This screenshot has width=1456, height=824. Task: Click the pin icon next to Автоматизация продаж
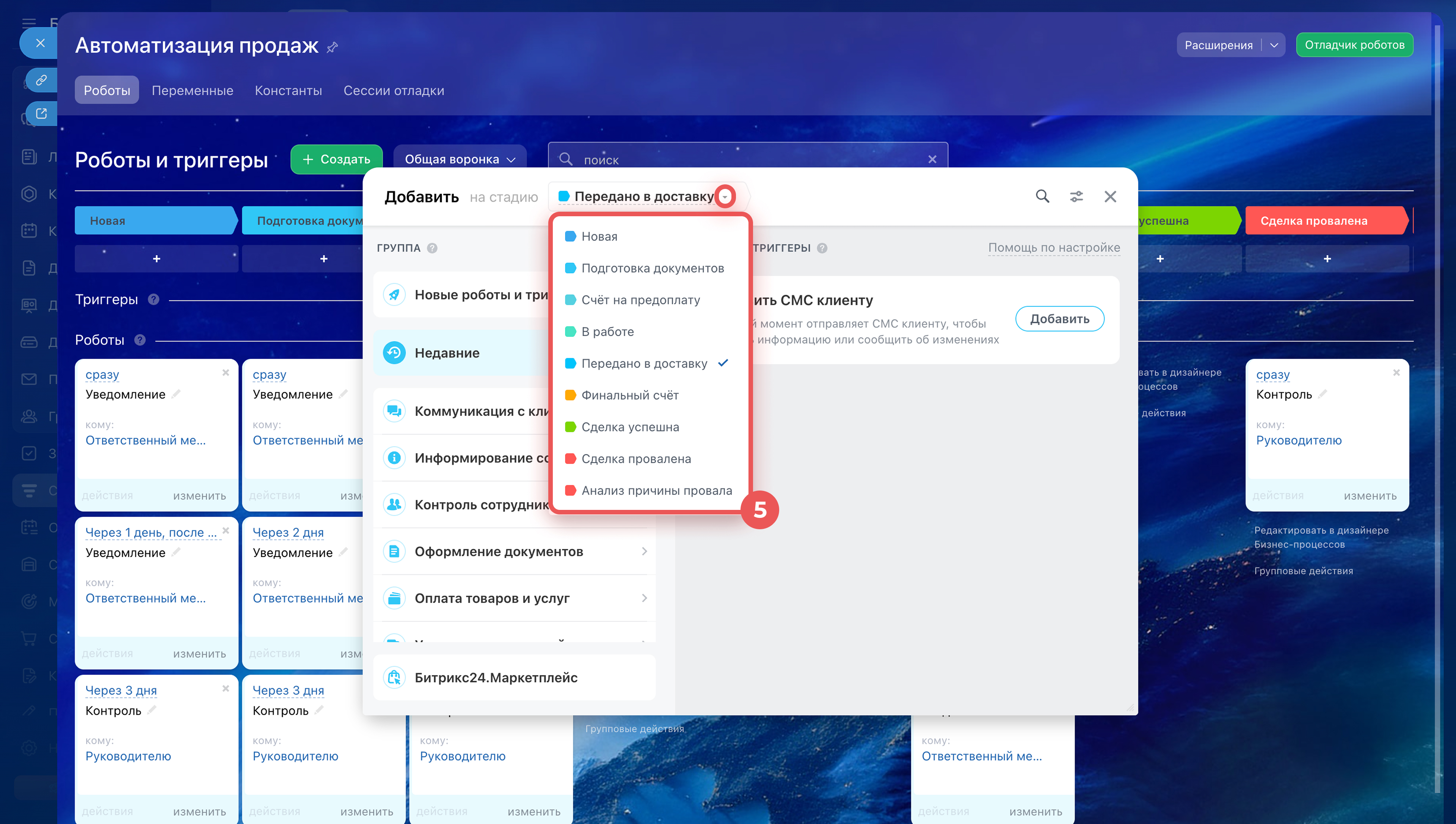click(x=333, y=47)
